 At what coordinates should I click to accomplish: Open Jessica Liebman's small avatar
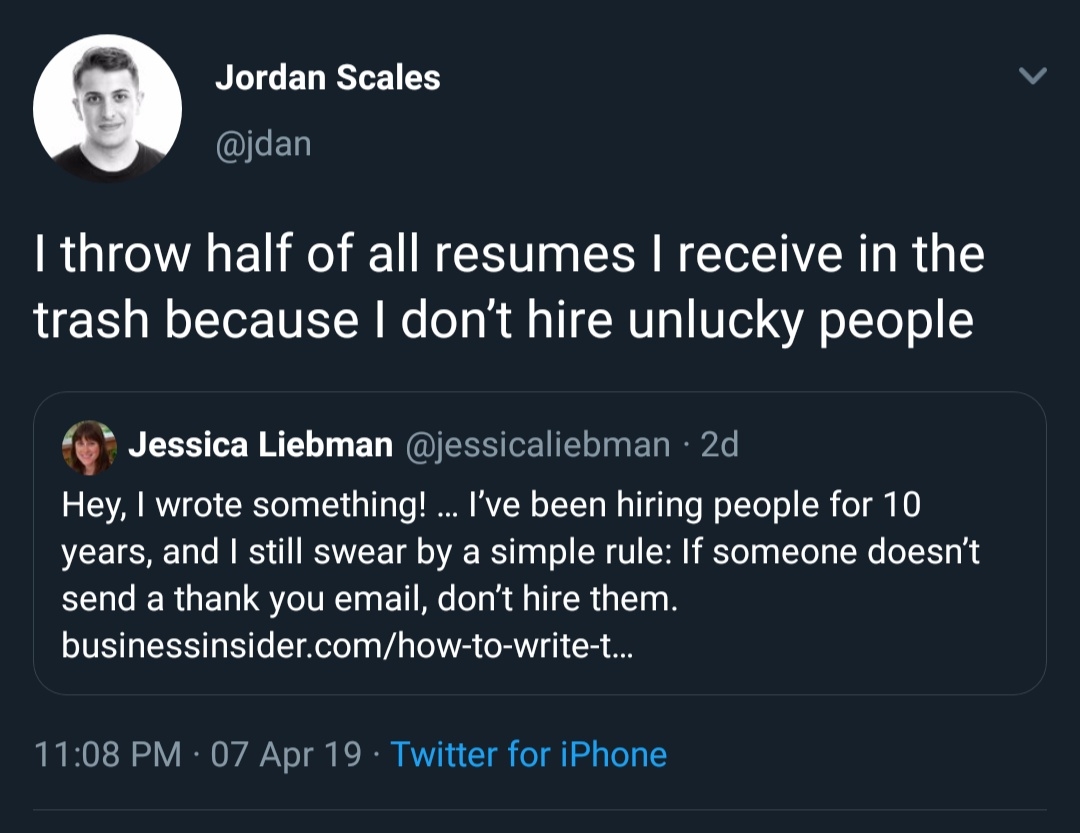pos(89,446)
